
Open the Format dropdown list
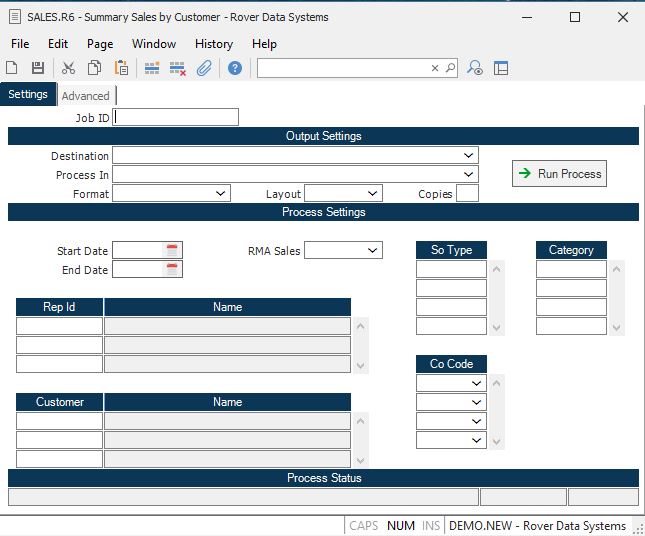pyautogui.click(x=221, y=193)
